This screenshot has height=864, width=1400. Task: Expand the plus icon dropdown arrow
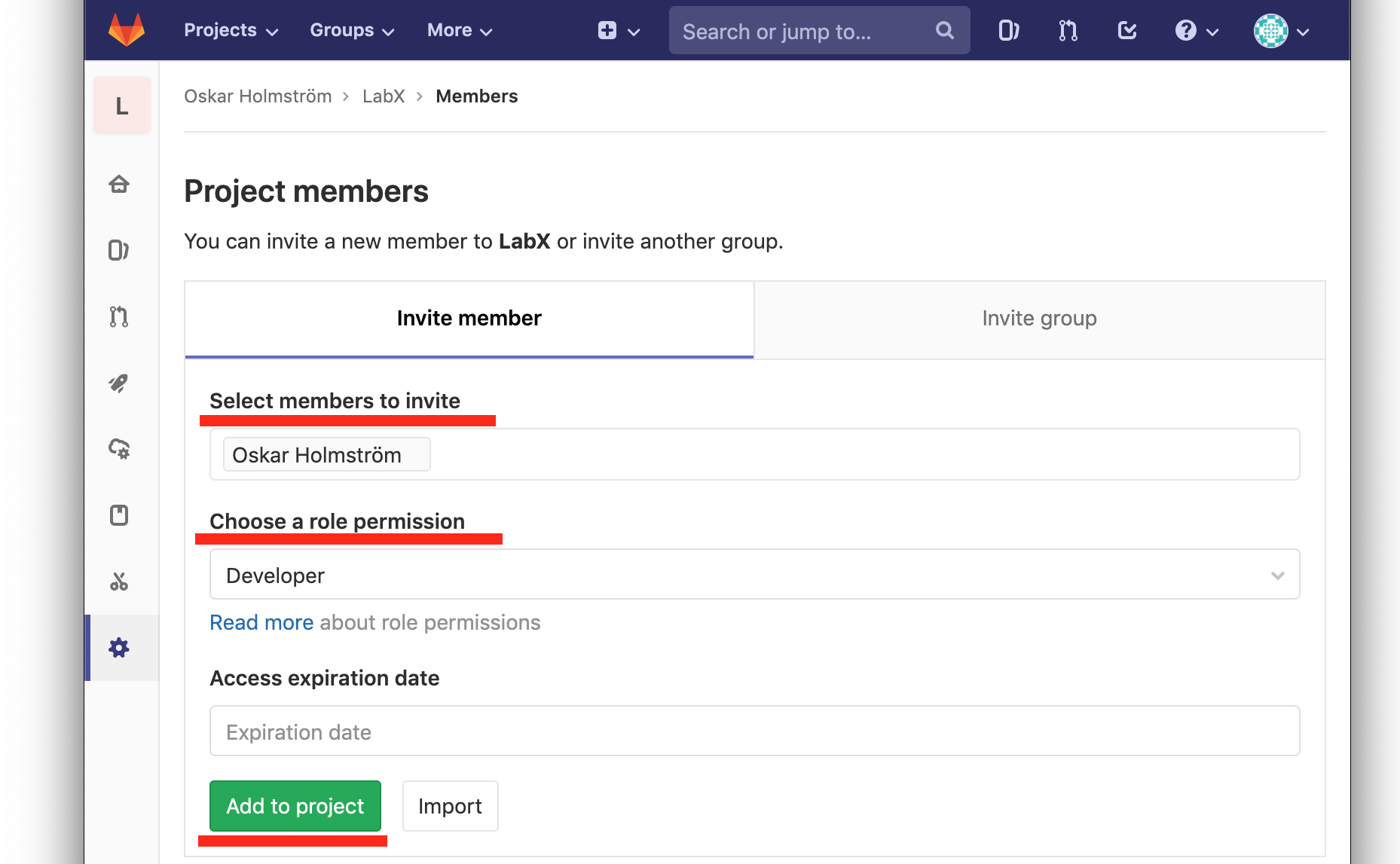tap(634, 32)
